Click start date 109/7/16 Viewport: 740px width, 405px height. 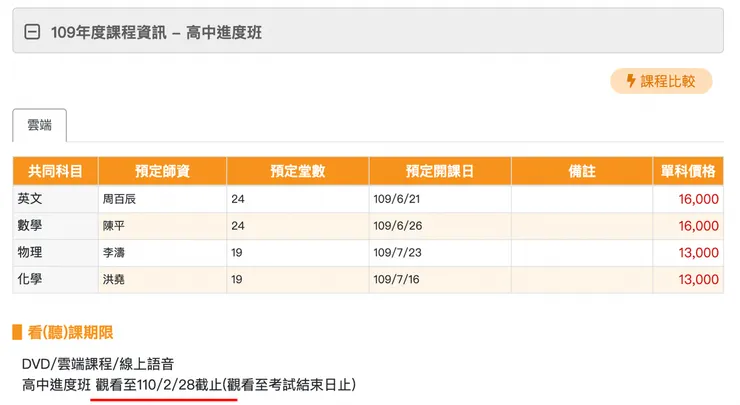click(x=396, y=279)
